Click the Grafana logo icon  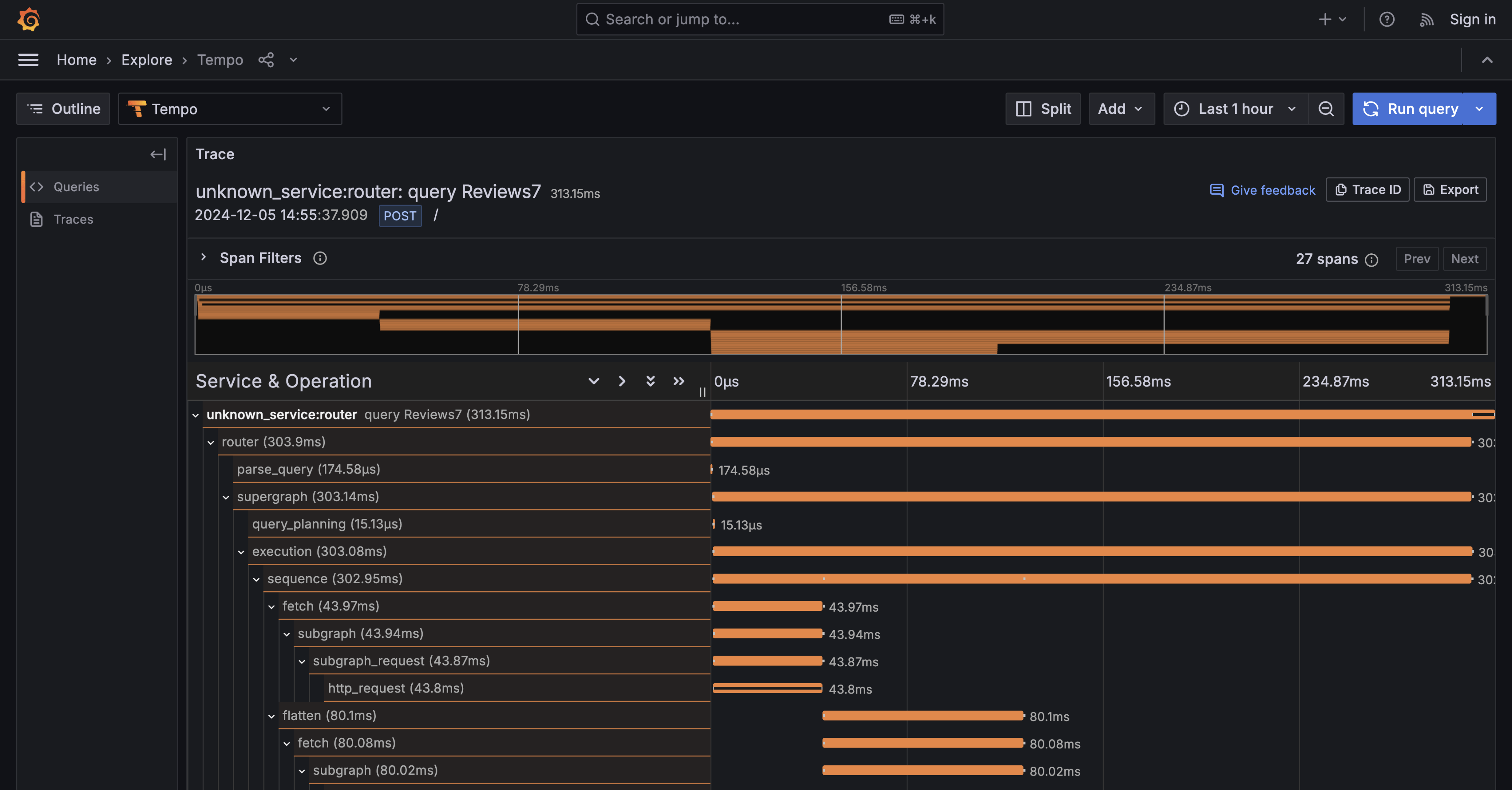pyautogui.click(x=28, y=19)
